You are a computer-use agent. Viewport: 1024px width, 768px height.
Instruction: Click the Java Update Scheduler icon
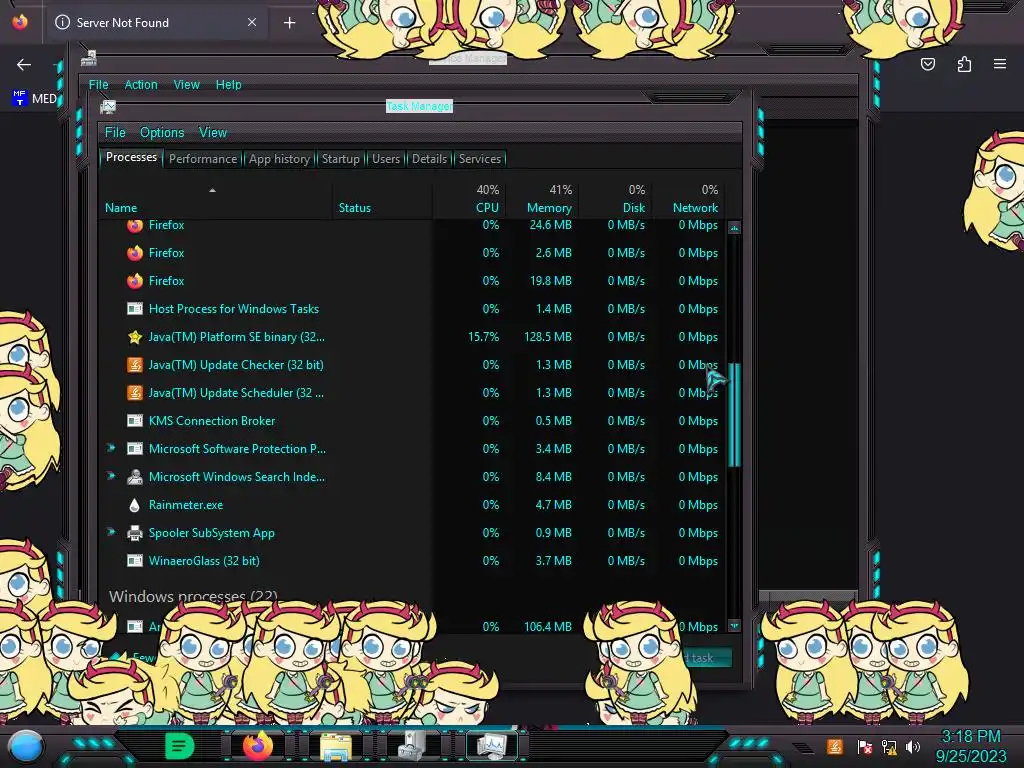[x=135, y=393]
